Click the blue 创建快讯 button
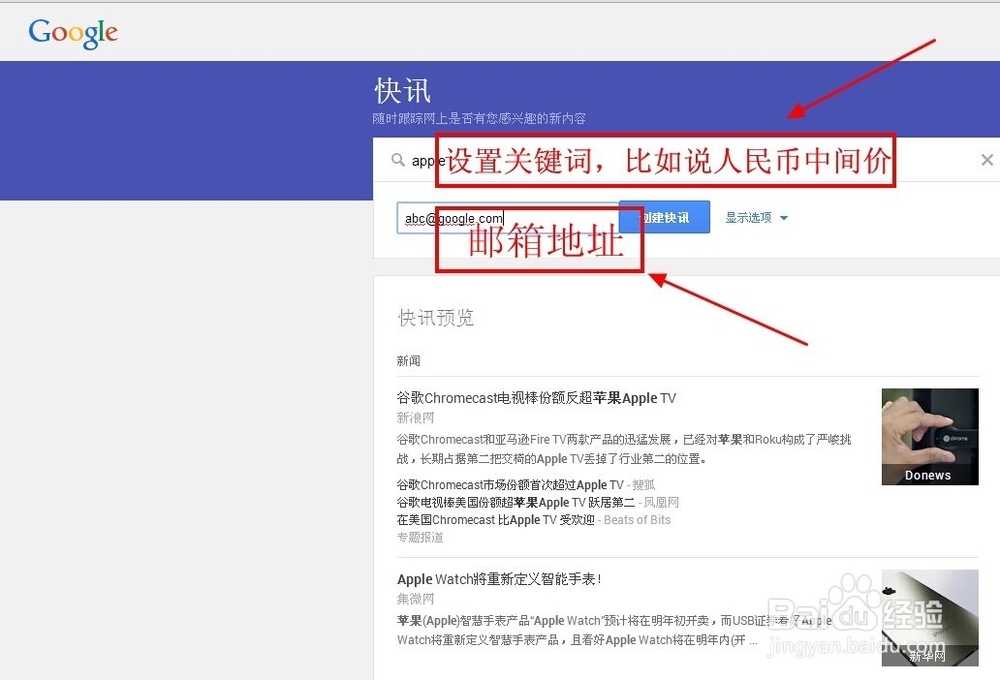The image size is (1000, 680). point(664,218)
